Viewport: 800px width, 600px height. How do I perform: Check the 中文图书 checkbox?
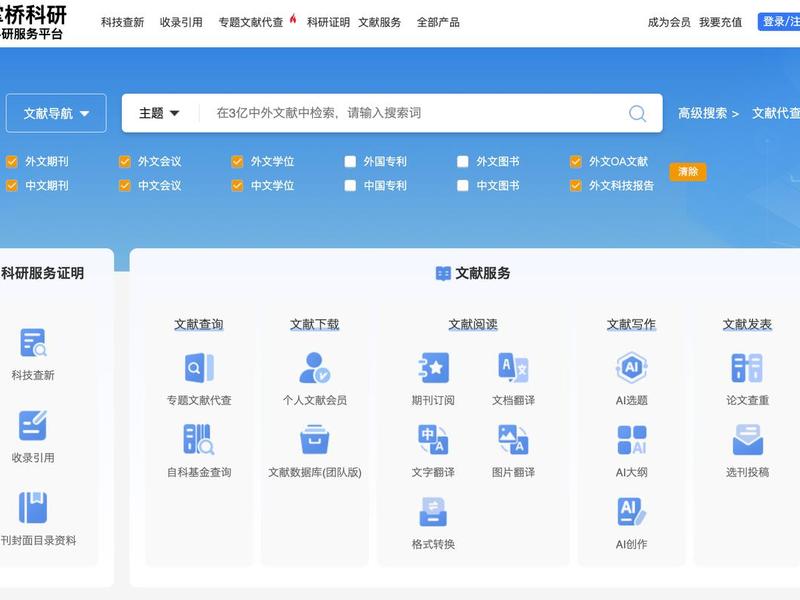[x=463, y=186]
